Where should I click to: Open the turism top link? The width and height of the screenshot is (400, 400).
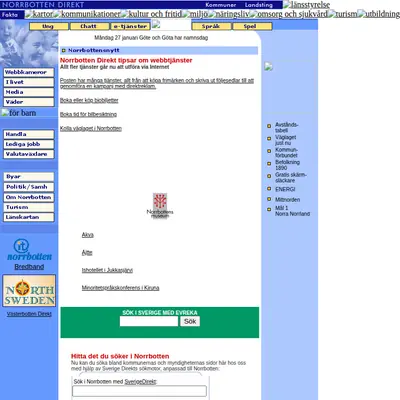(x=343, y=14)
